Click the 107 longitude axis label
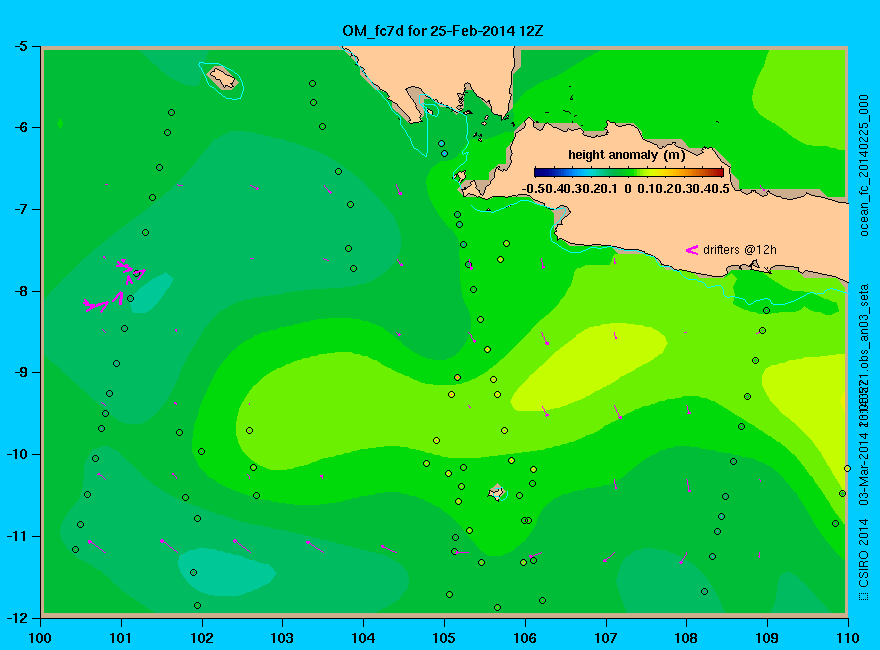880x650 pixels. click(606, 638)
